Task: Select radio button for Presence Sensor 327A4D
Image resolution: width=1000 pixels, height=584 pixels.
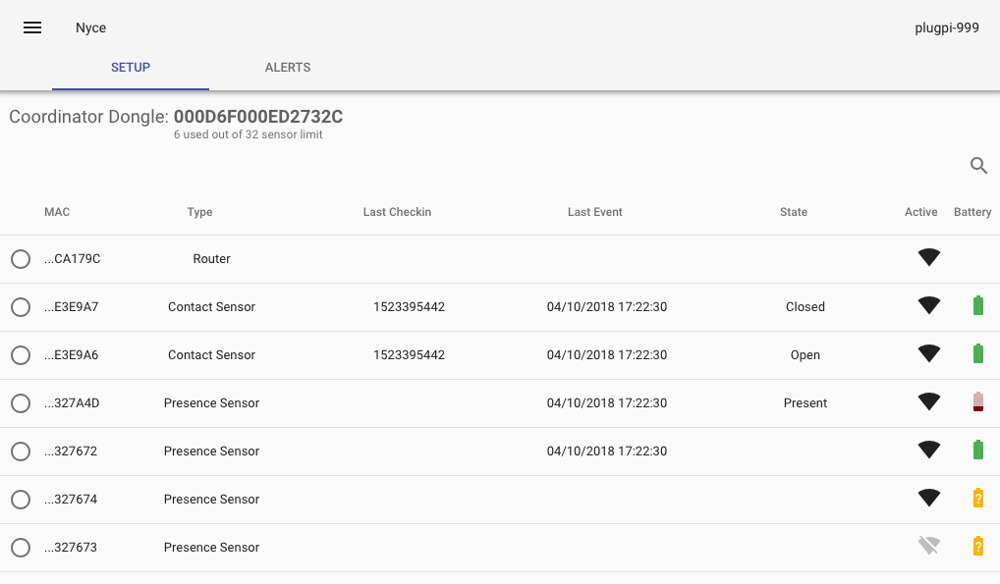Action: click(x=20, y=403)
